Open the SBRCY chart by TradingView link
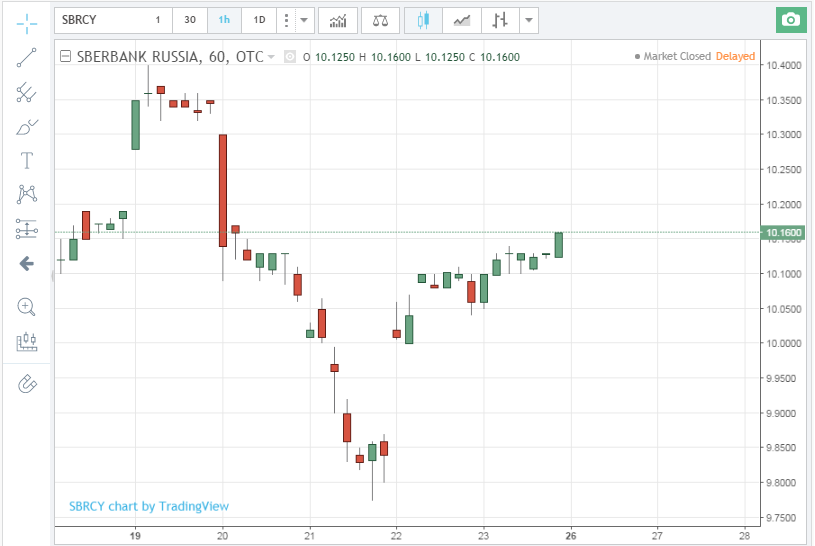 click(x=149, y=506)
